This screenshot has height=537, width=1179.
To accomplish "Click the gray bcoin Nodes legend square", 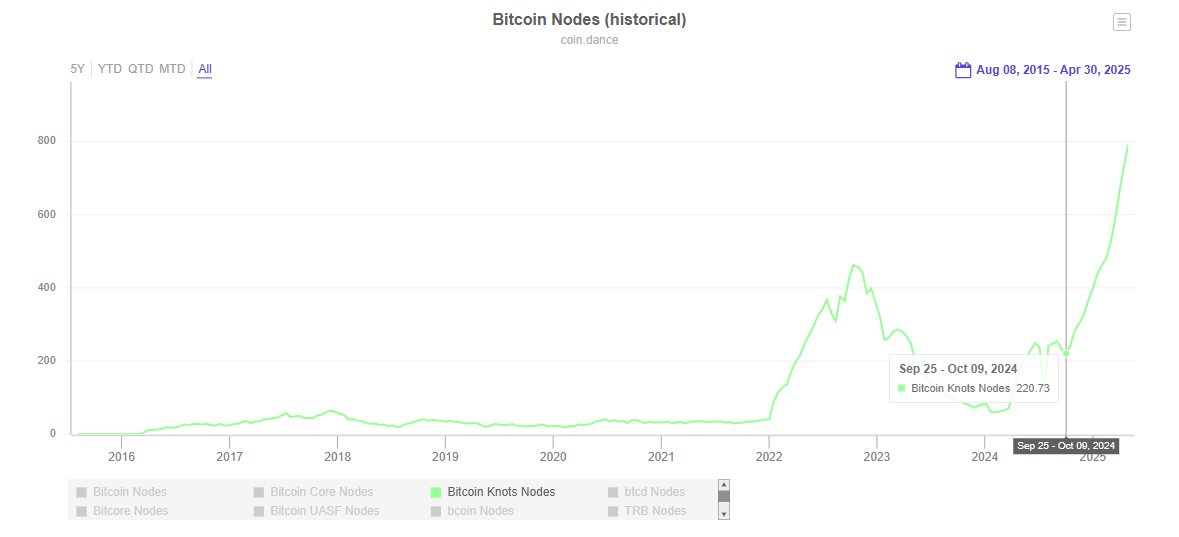I will tap(436, 511).
